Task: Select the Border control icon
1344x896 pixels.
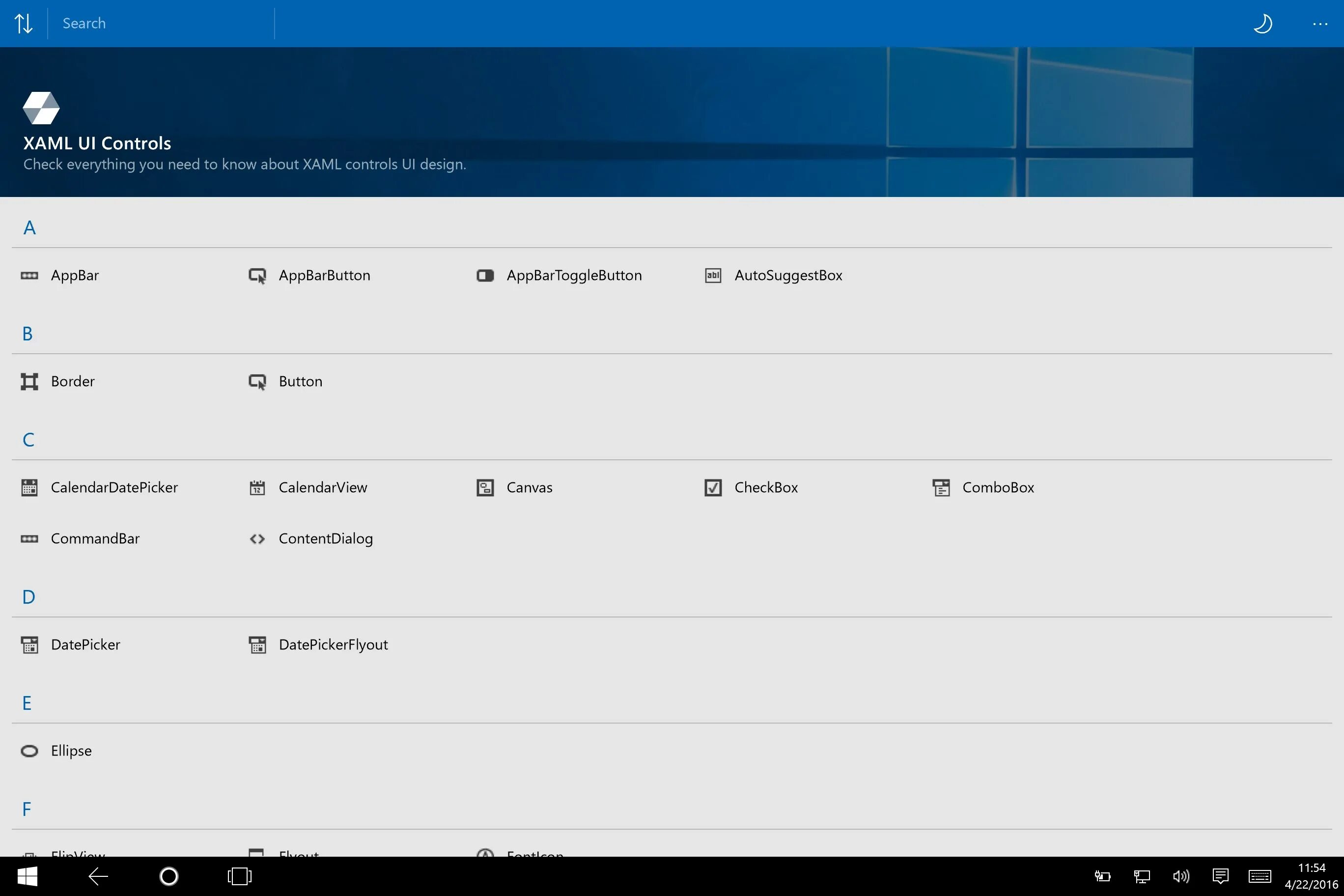Action: click(29, 381)
